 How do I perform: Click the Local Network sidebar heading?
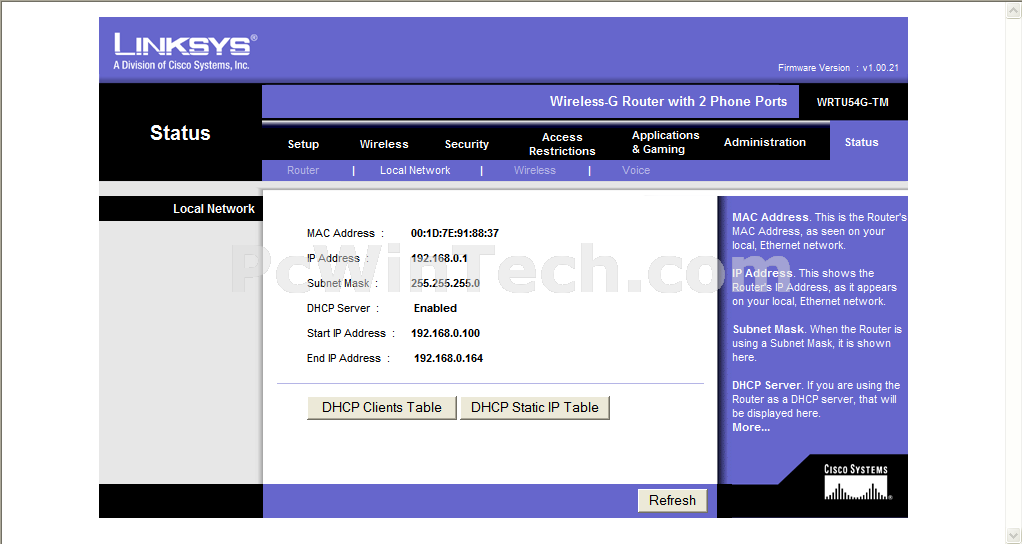point(214,209)
